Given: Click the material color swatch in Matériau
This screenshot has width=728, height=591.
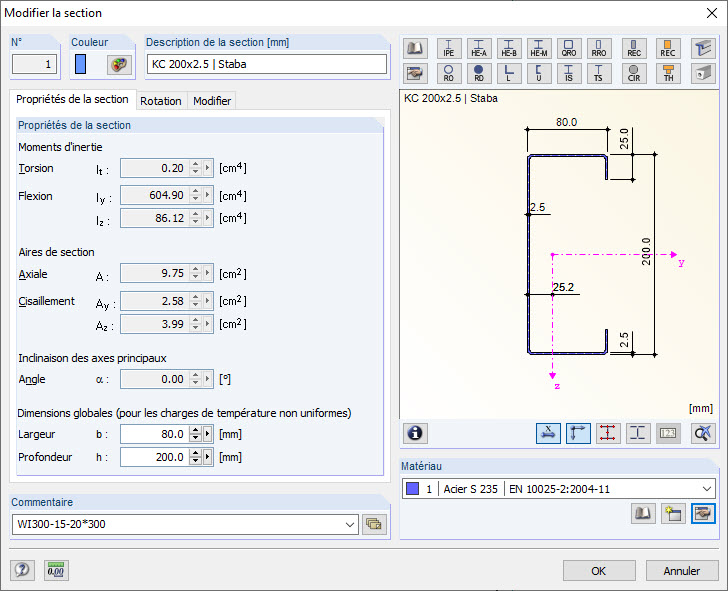Looking at the screenshot, I should click(412, 489).
